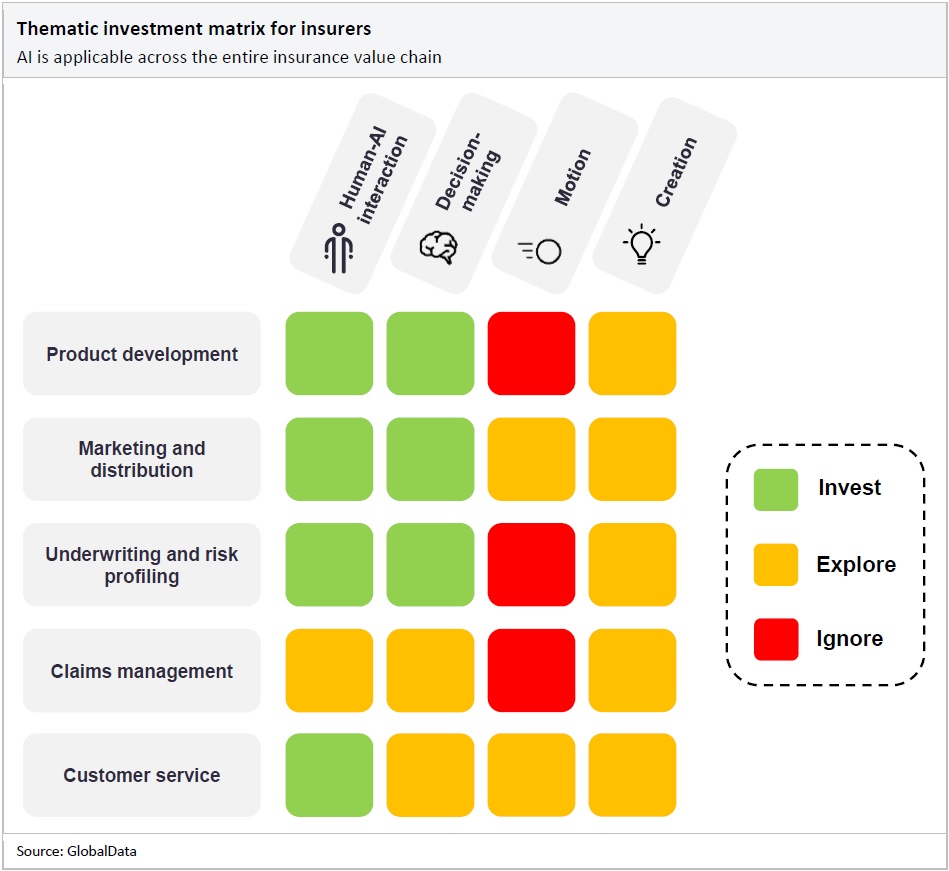Click the Source: GlobalData footer text

[x=76, y=851]
